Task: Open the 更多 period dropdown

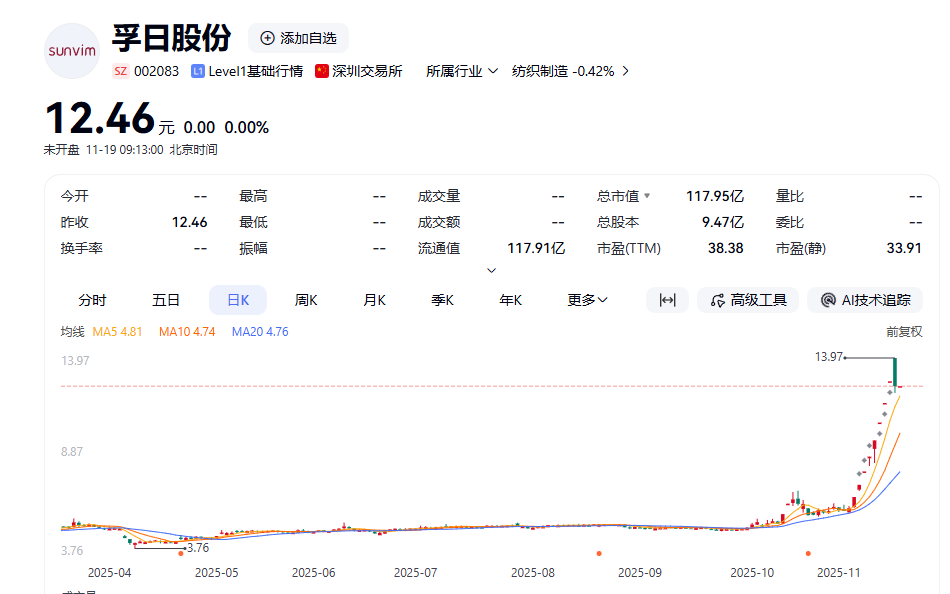Action: tap(587, 300)
